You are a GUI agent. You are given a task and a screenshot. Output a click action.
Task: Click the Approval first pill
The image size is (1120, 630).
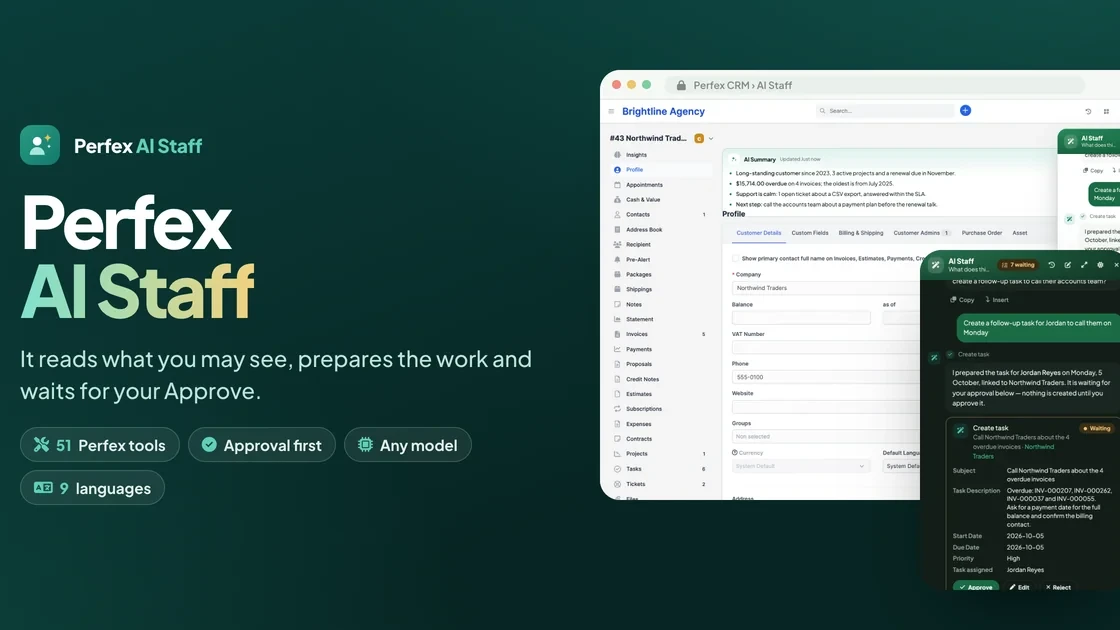(x=261, y=445)
